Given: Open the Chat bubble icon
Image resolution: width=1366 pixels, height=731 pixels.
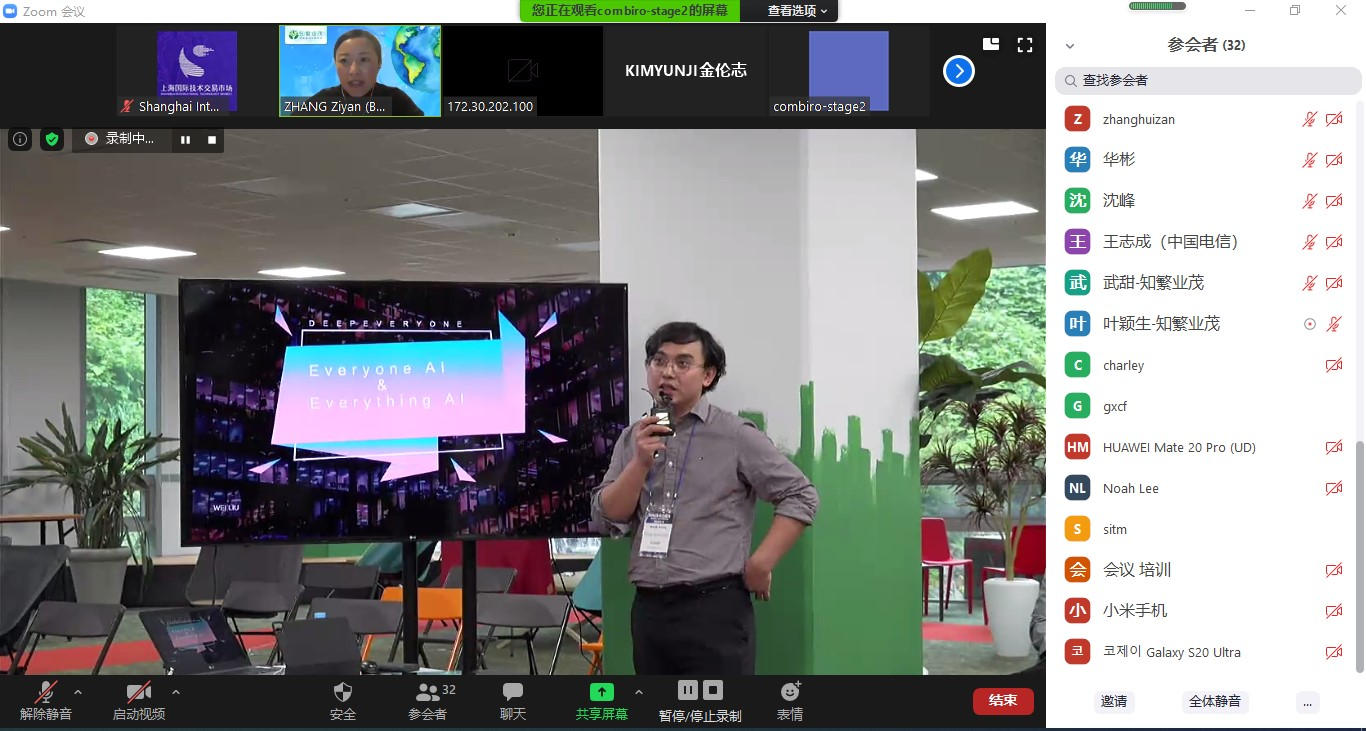Looking at the screenshot, I should pyautogui.click(x=513, y=692).
